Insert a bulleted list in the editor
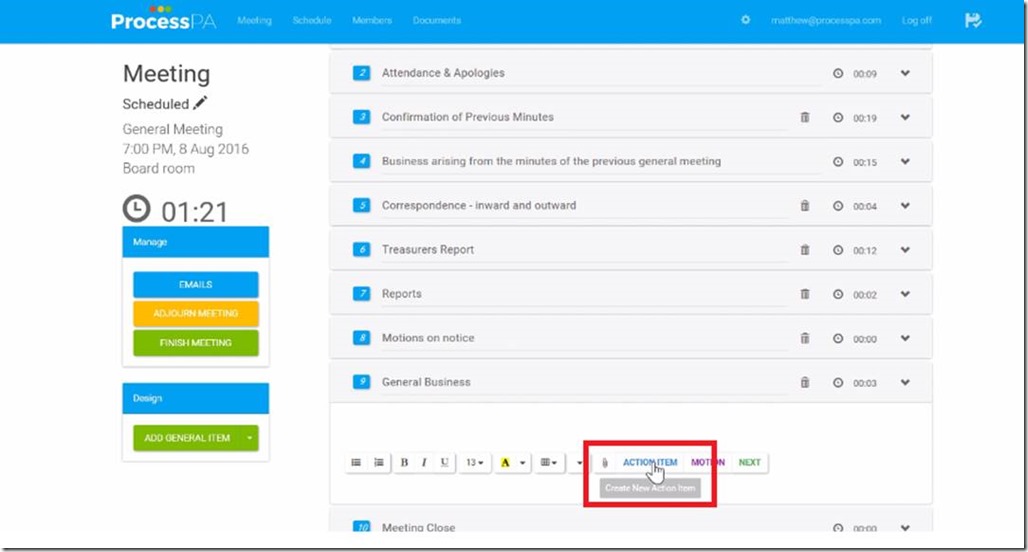The height and width of the screenshot is (552, 1028). (356, 463)
